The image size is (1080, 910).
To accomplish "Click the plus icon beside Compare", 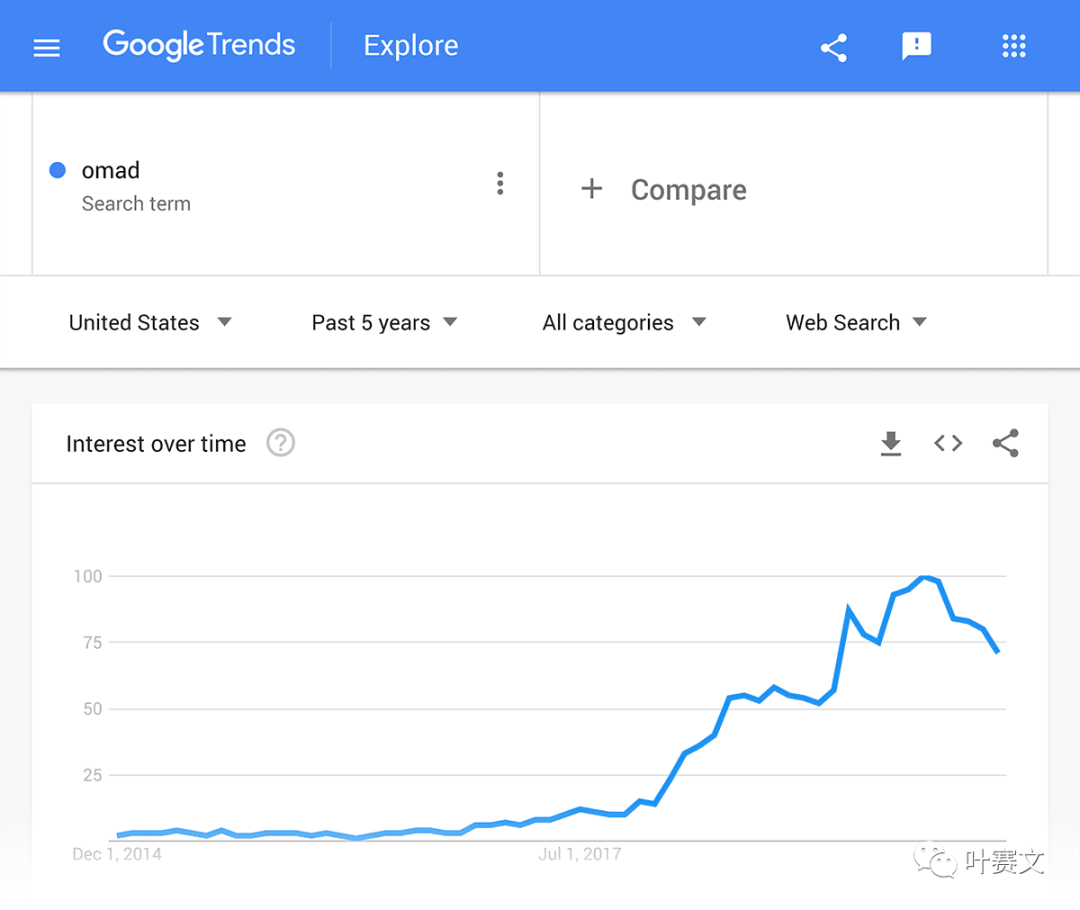I will (592, 189).
